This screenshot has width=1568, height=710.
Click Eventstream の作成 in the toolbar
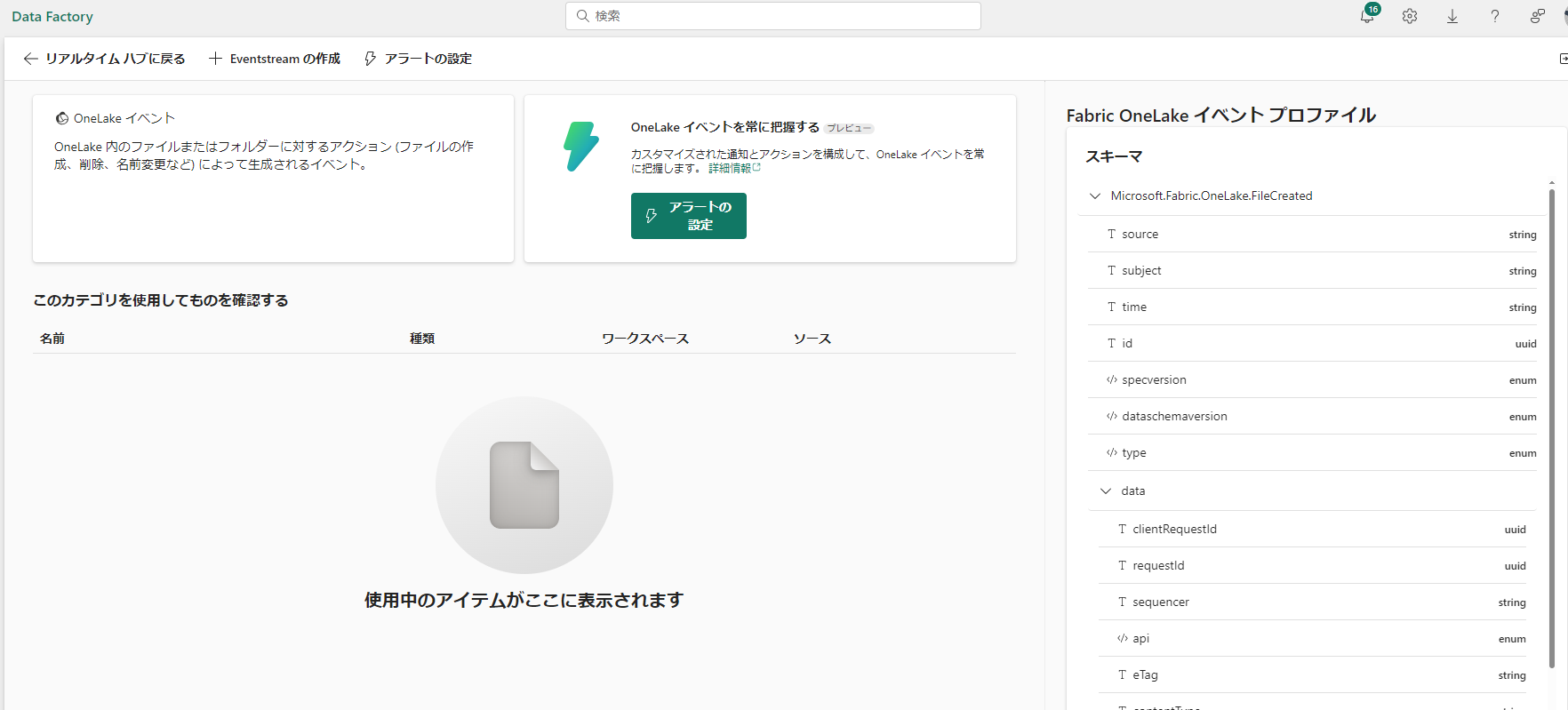pyautogui.click(x=274, y=59)
